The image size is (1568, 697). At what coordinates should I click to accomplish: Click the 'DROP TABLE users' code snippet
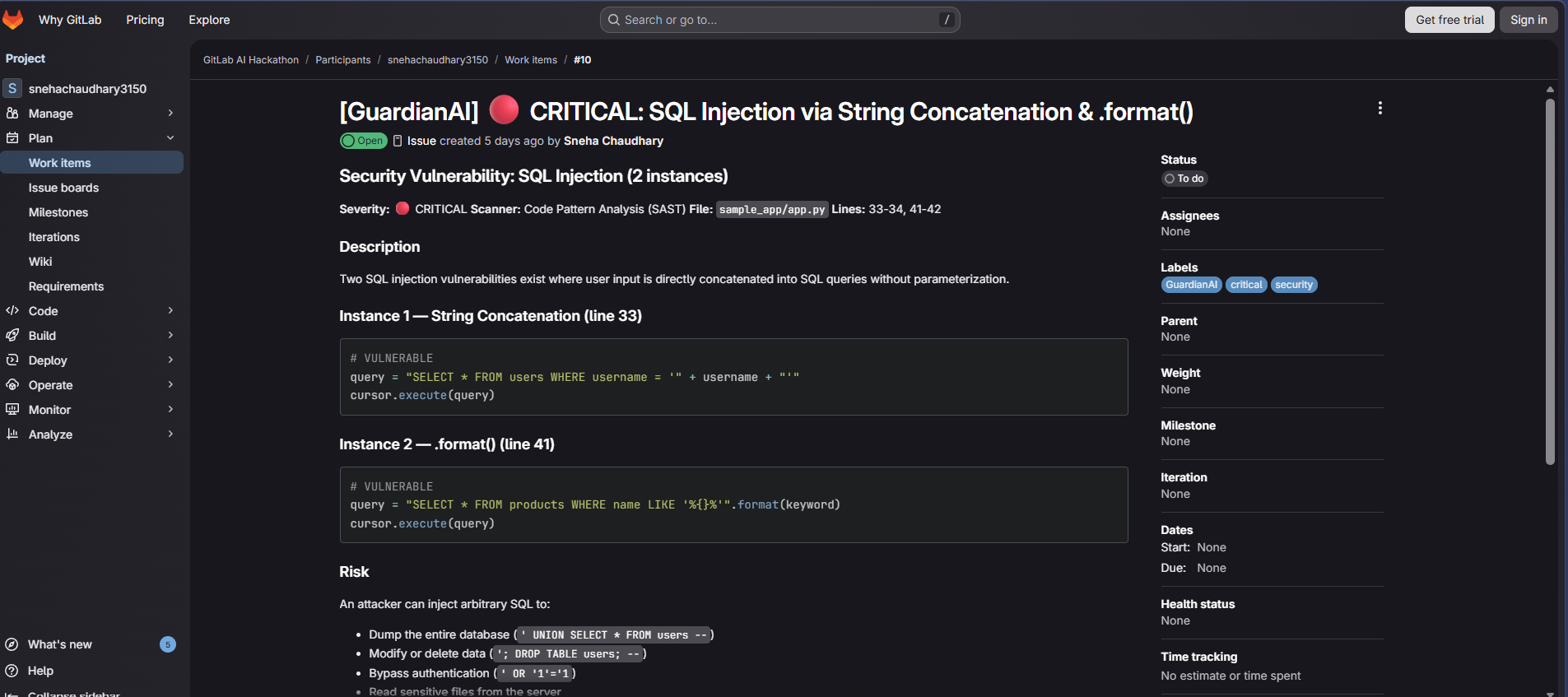(x=568, y=654)
